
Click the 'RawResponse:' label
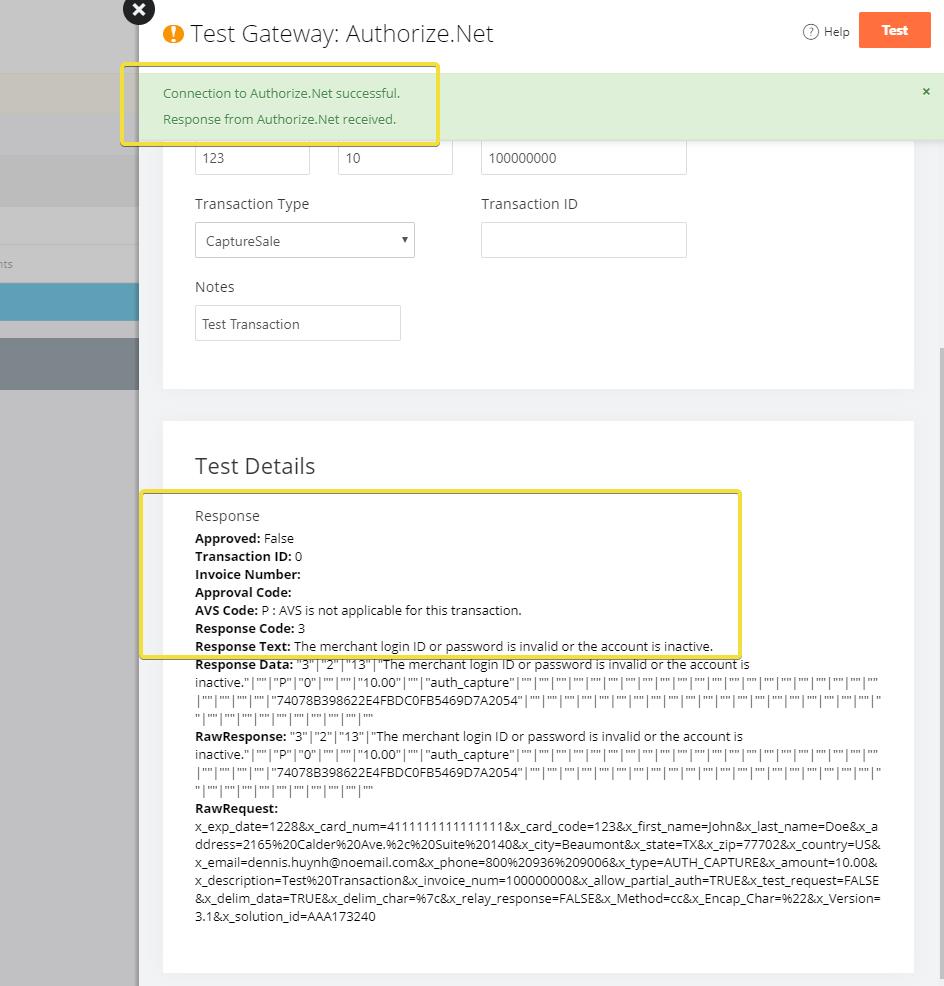click(x=240, y=736)
